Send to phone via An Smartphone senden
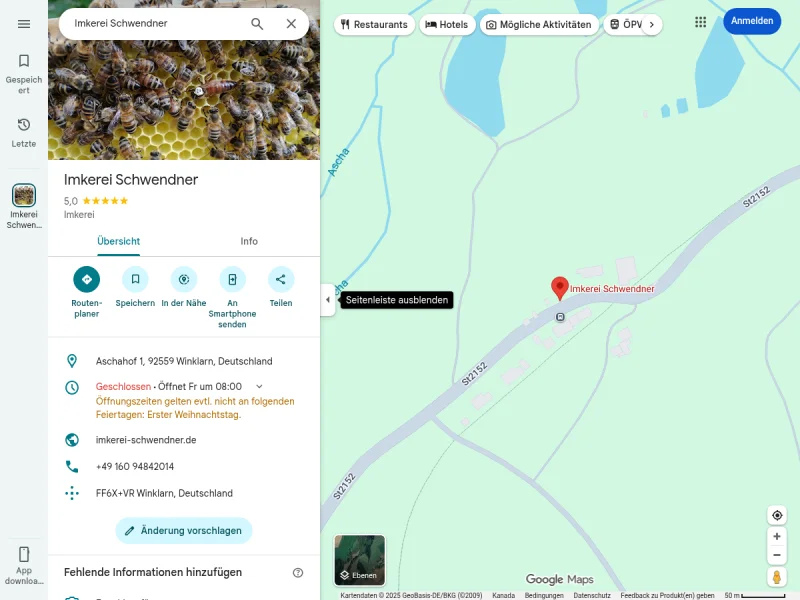The height and width of the screenshot is (600, 800). tap(232, 280)
